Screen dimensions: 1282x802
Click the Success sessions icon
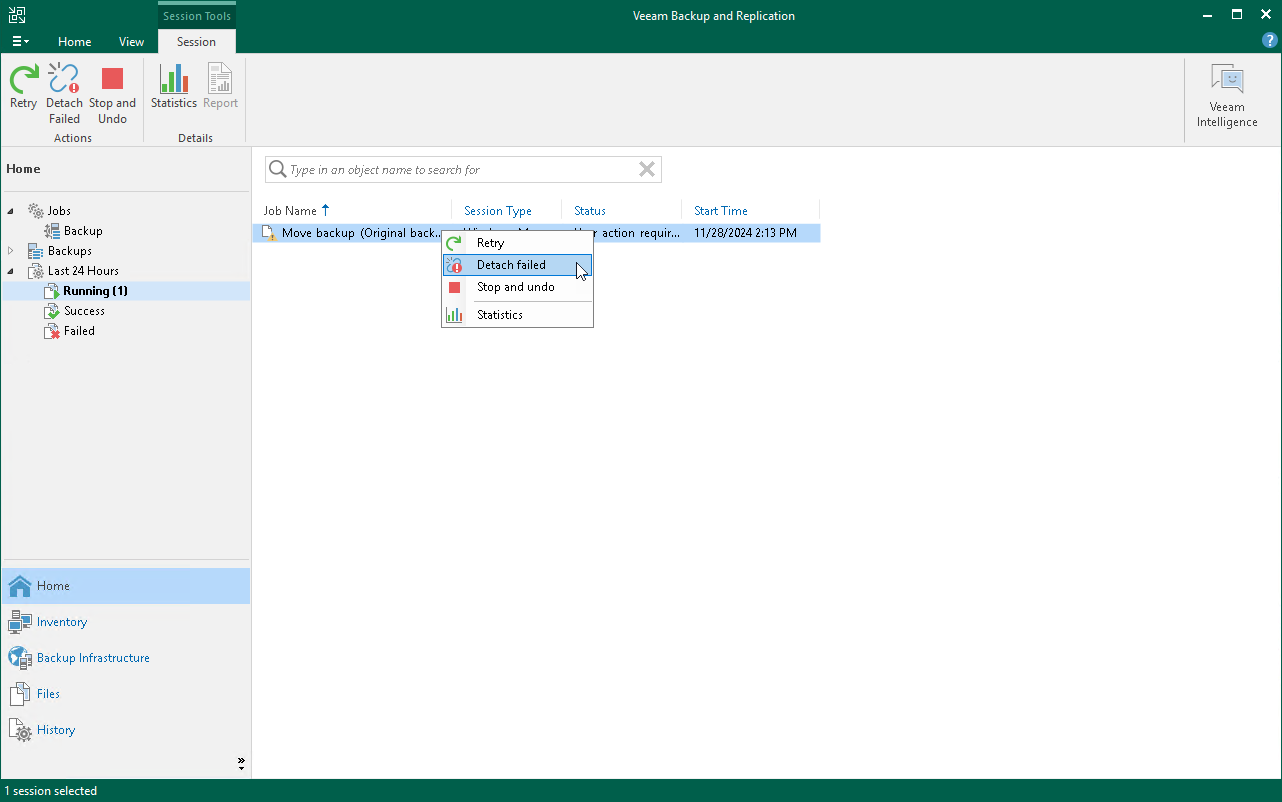[x=52, y=311]
